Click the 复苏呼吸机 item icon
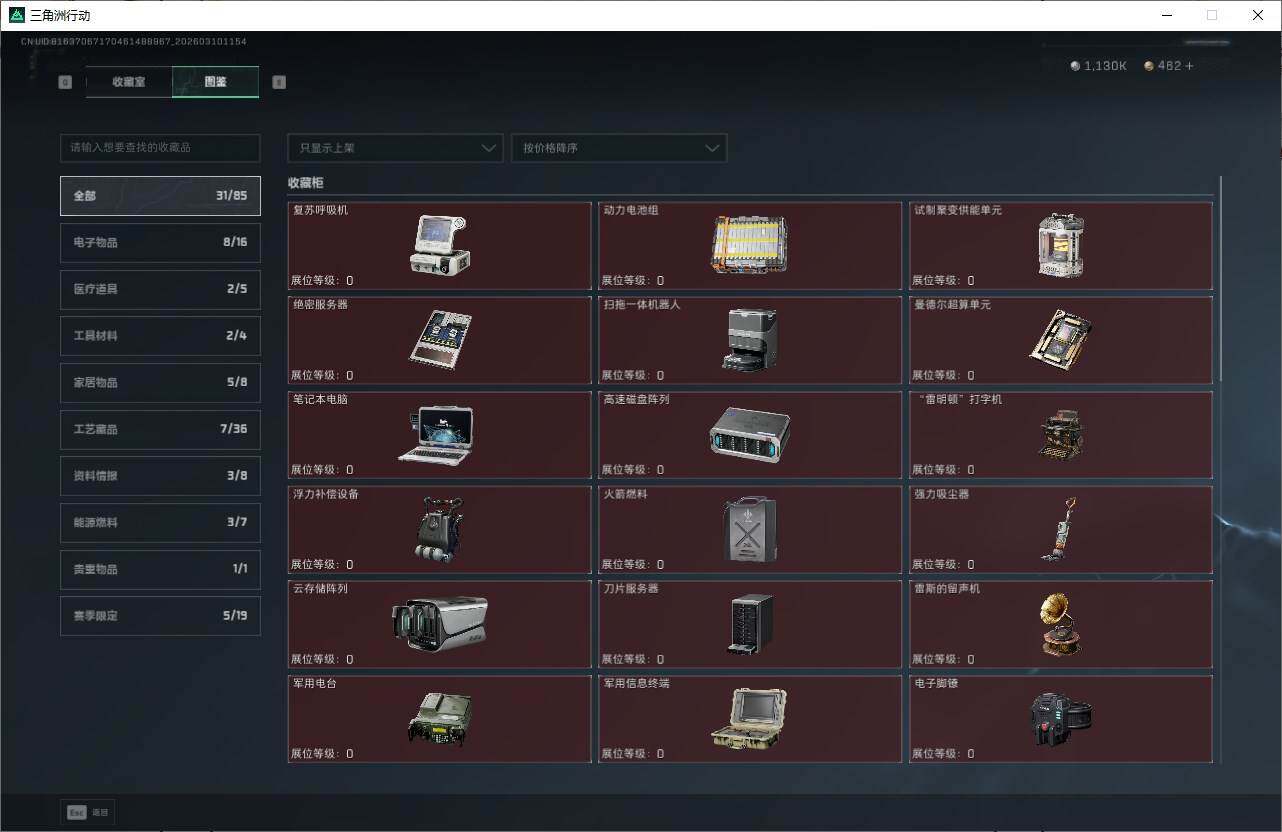1282x832 pixels. point(439,244)
